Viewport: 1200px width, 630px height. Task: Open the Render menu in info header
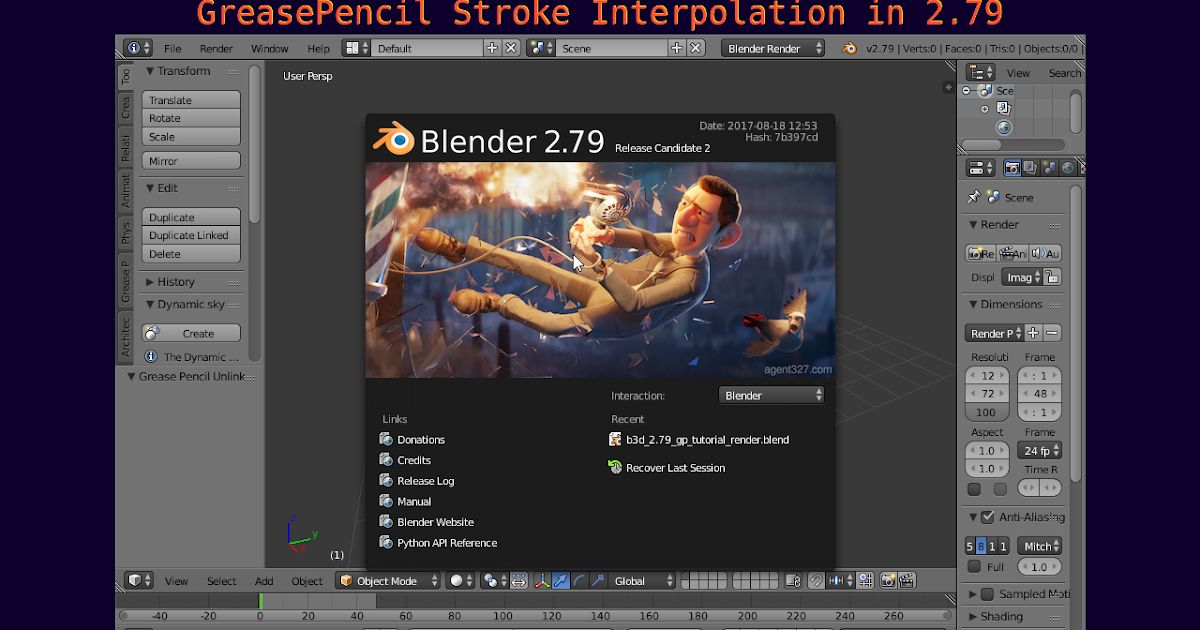[216, 48]
